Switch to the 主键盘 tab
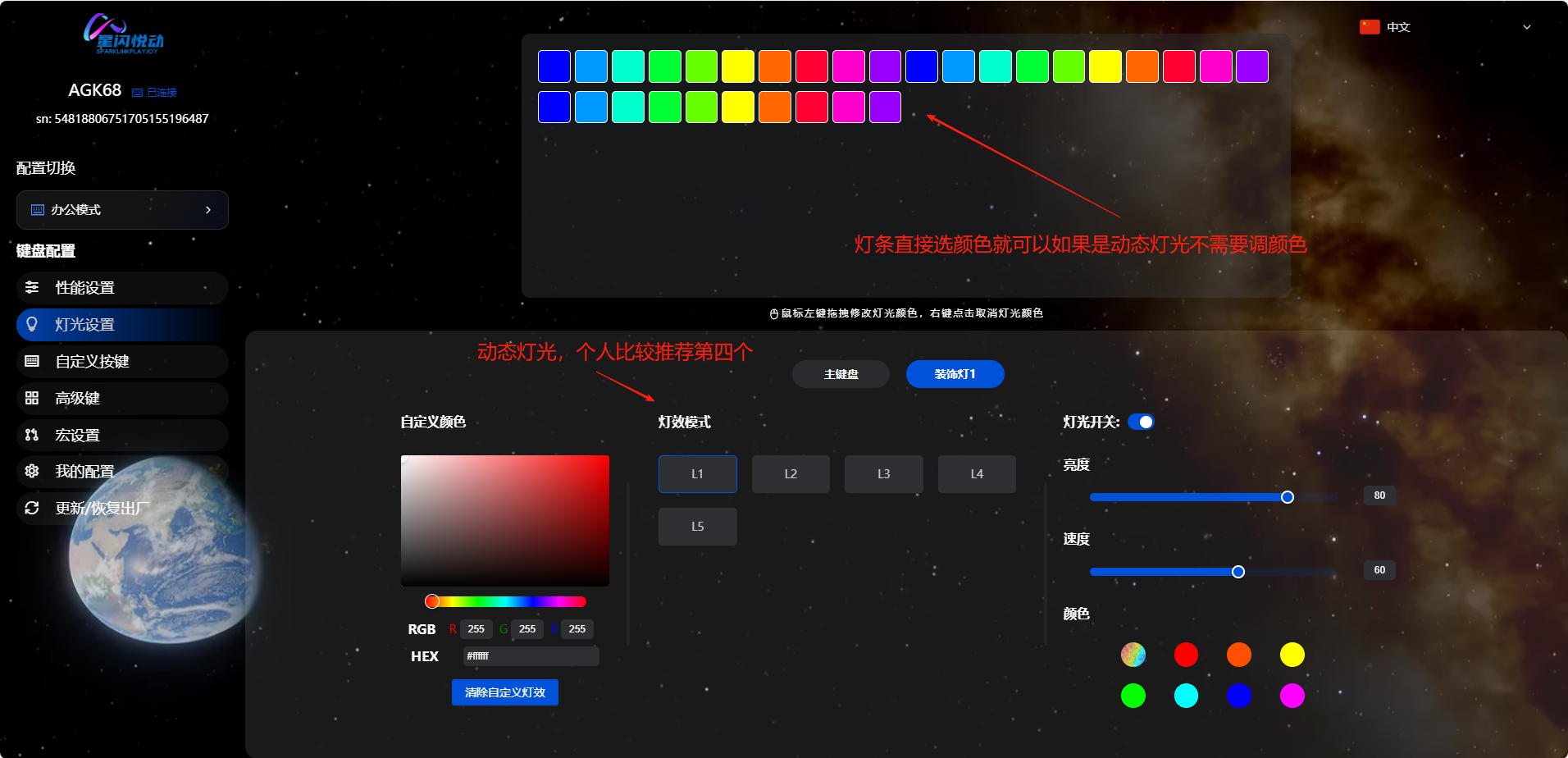The image size is (1568, 758). tap(841, 374)
